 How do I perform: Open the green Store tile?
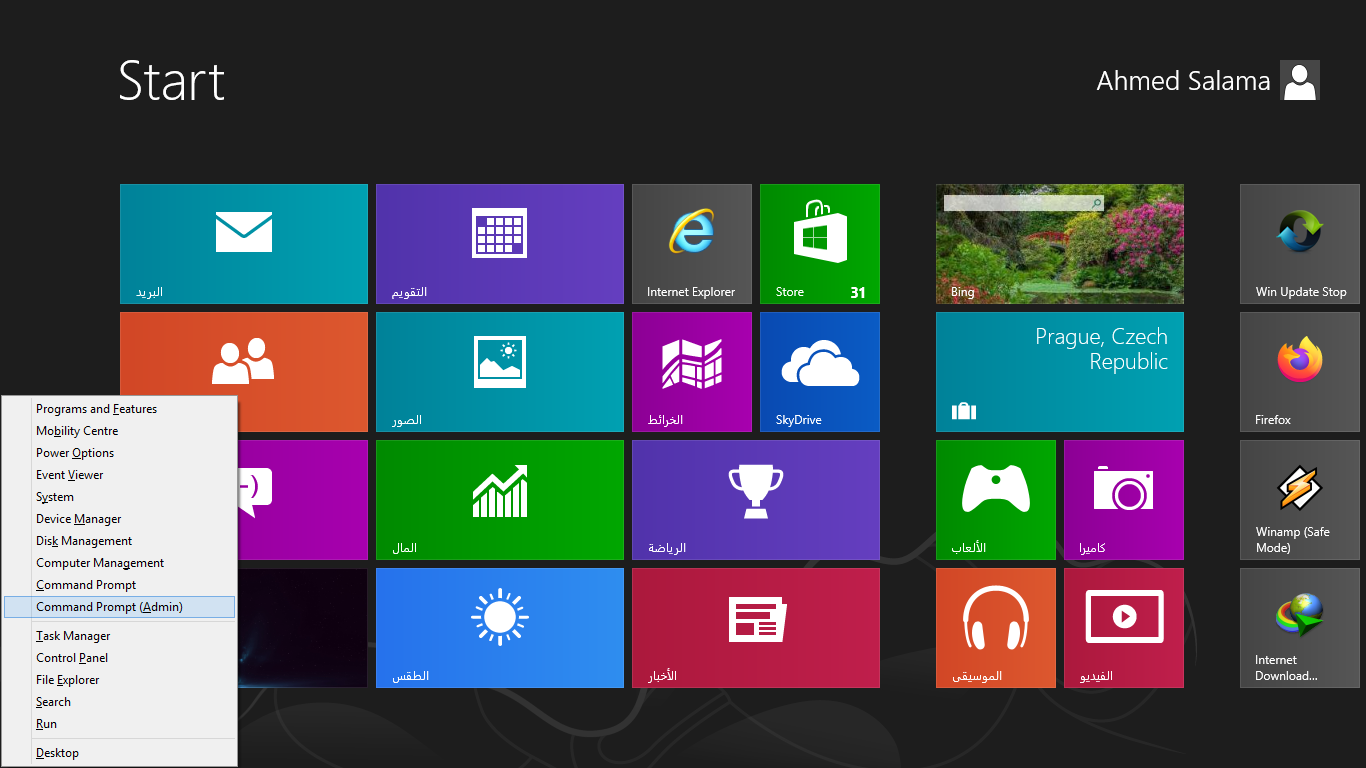coord(820,244)
